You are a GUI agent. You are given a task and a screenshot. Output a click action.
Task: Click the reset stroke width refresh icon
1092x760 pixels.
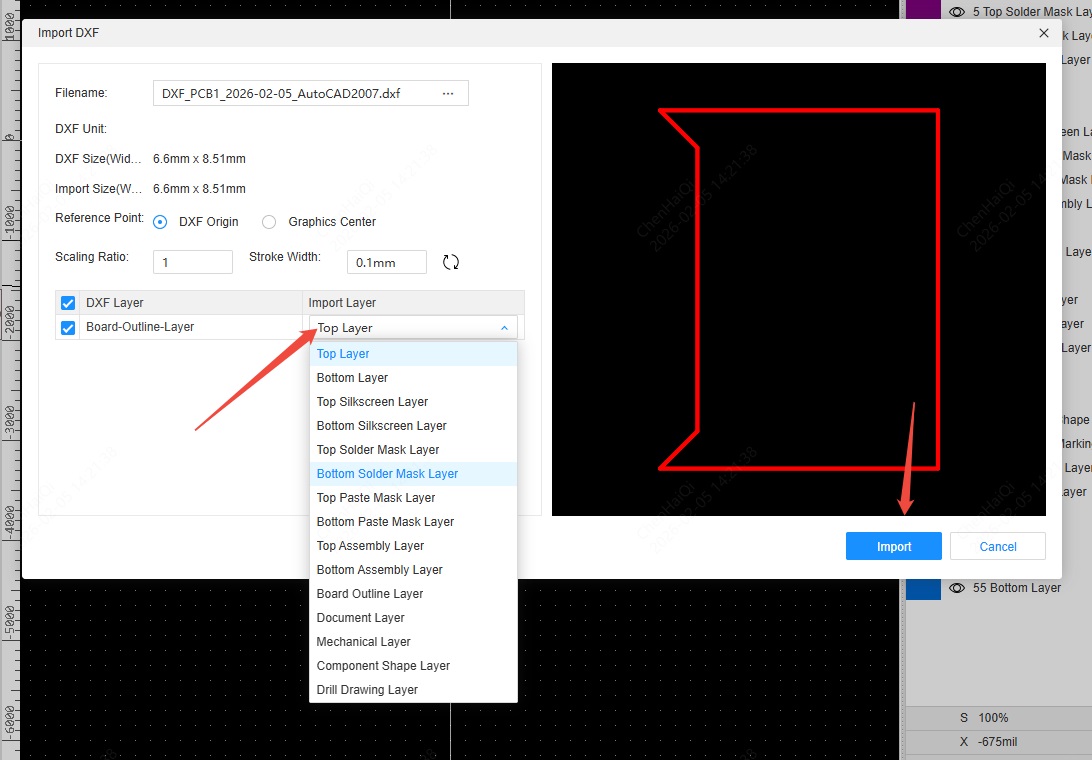(x=451, y=262)
